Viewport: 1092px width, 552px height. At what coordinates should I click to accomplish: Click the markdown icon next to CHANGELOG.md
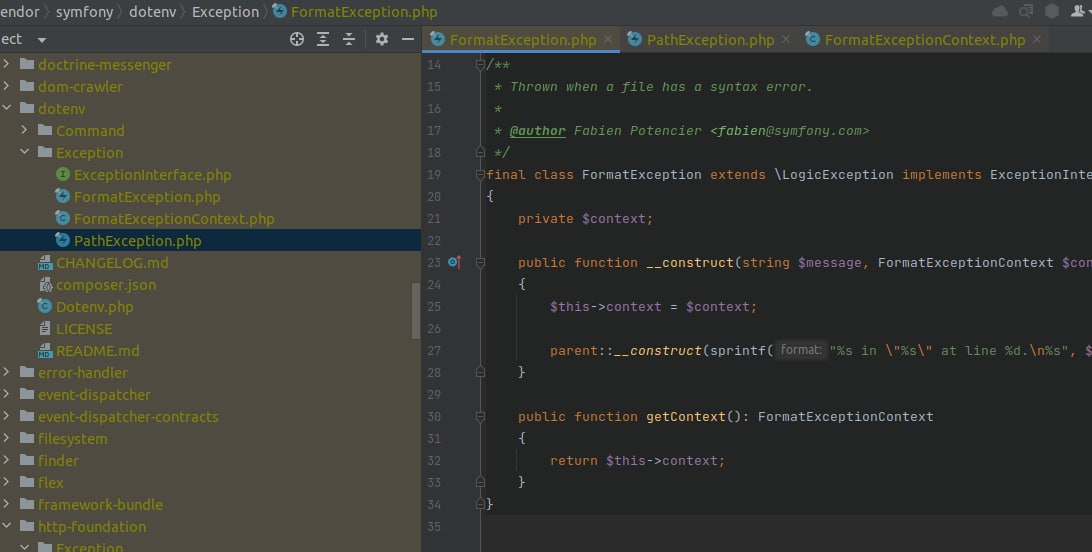pyautogui.click(x=45, y=262)
